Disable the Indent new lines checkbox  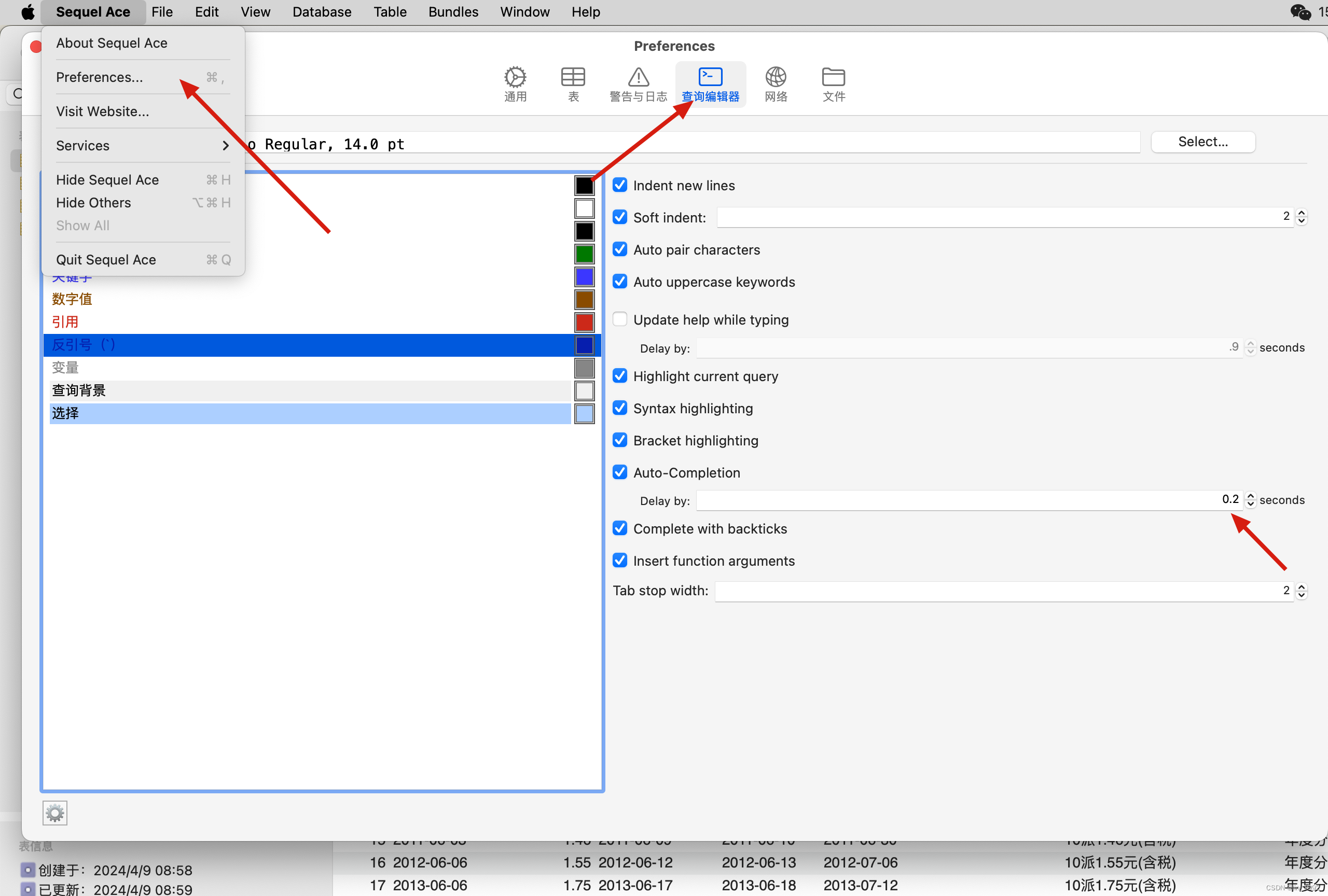619,185
